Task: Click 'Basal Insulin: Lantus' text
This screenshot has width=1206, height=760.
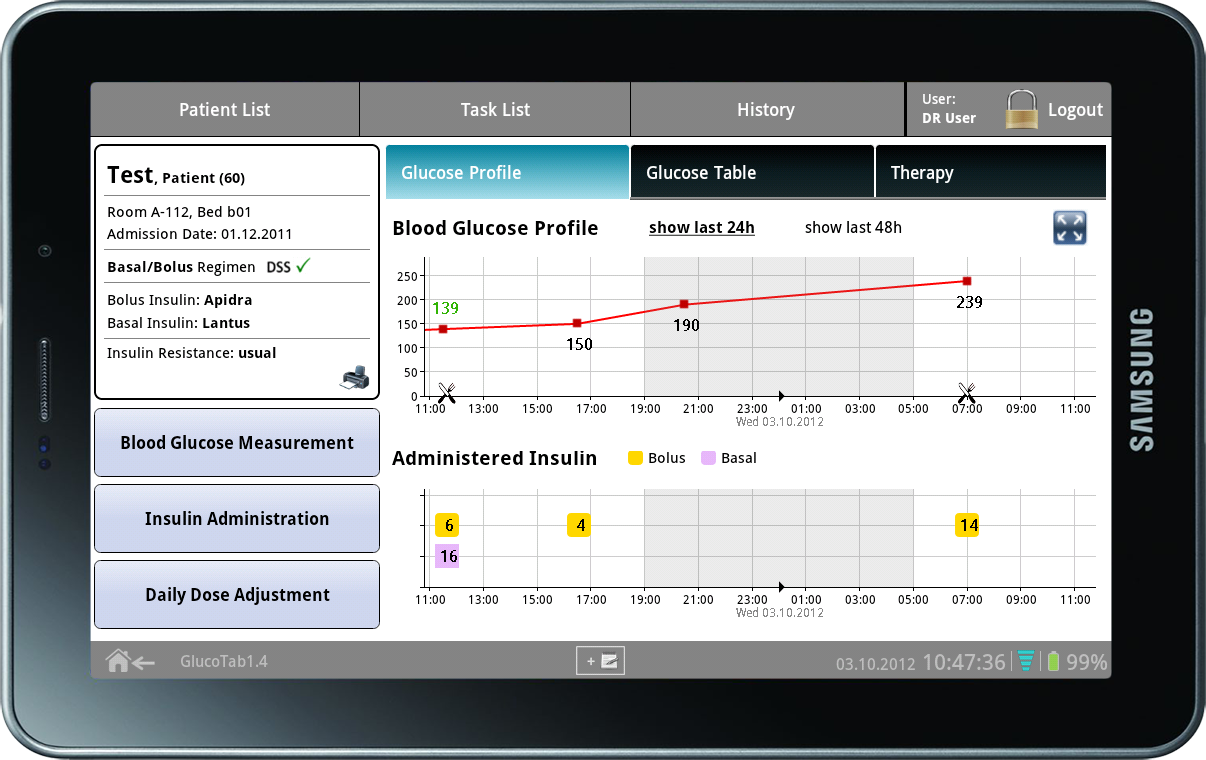Action: (x=179, y=323)
